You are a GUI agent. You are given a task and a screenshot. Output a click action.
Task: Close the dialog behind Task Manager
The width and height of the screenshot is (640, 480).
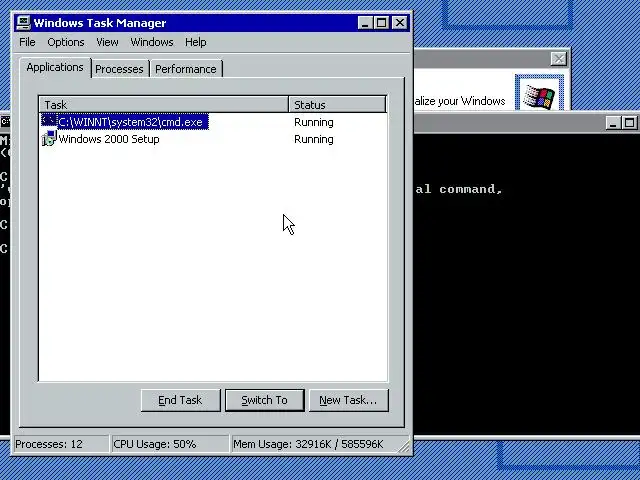(x=558, y=59)
